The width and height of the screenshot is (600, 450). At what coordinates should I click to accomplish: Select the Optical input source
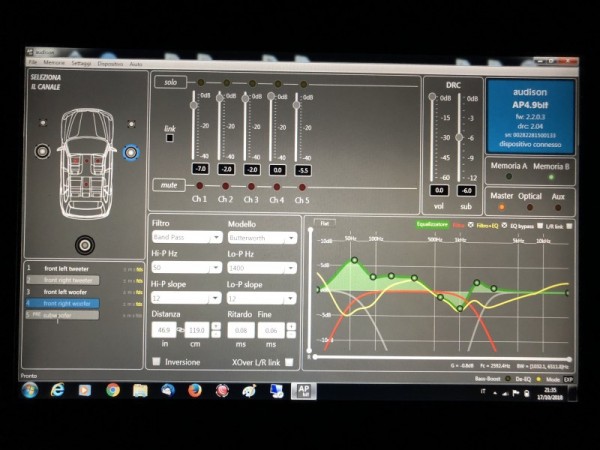tap(530, 207)
